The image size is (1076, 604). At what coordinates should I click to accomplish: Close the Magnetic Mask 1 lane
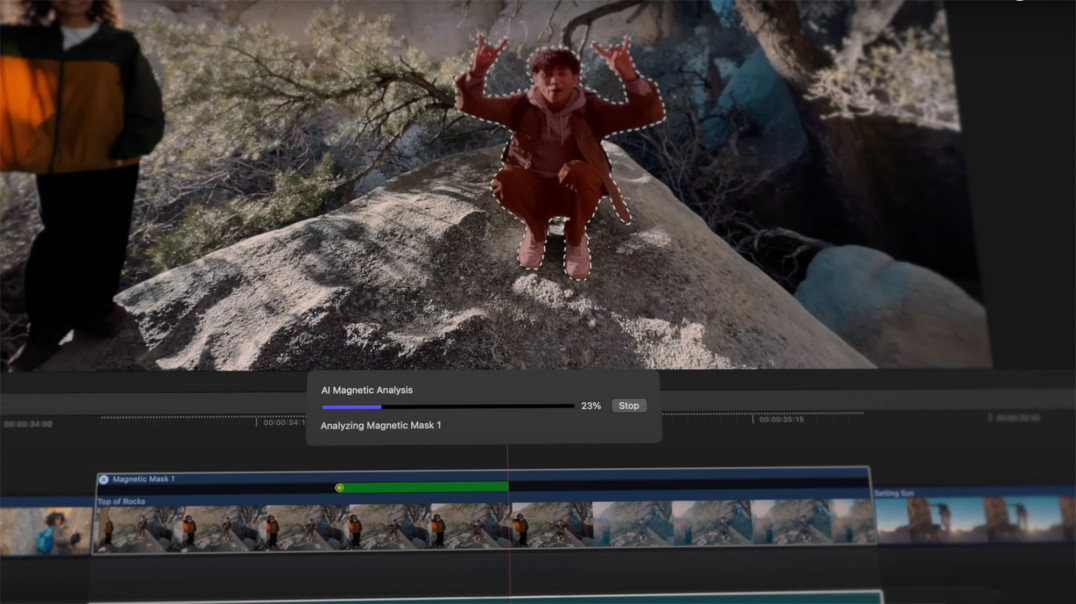click(104, 479)
